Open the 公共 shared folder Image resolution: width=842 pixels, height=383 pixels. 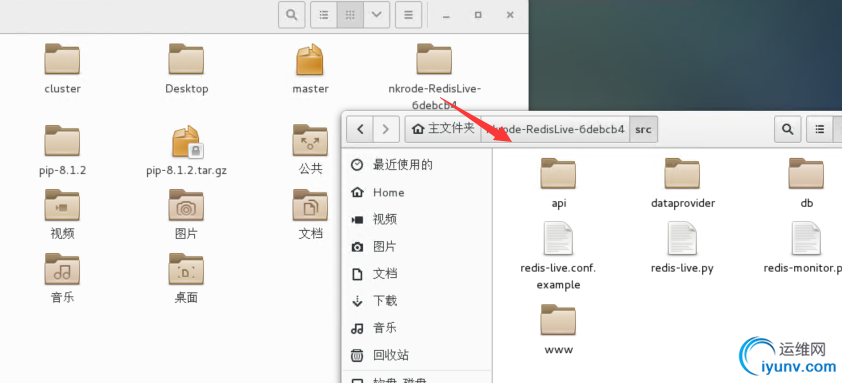310,141
